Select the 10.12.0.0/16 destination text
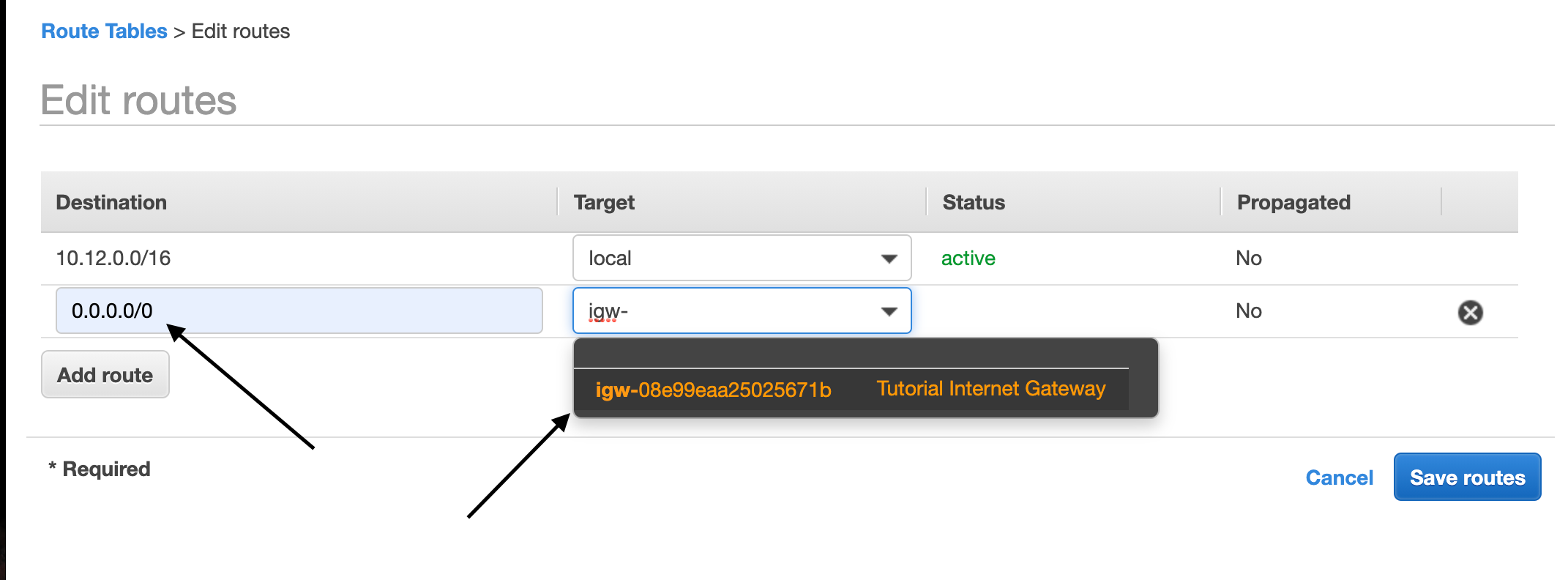 click(x=113, y=259)
